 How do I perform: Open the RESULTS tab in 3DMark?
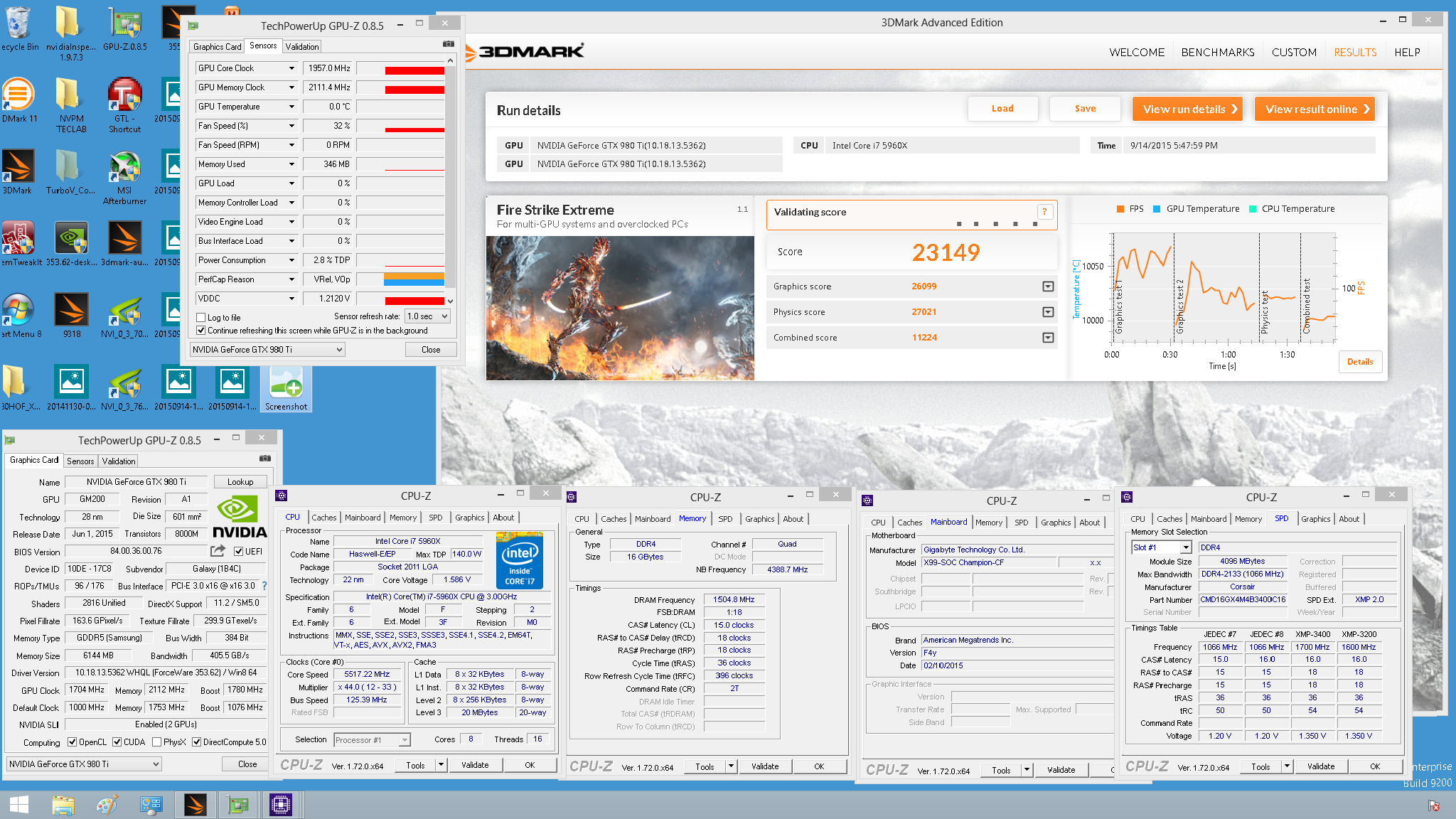1355,53
